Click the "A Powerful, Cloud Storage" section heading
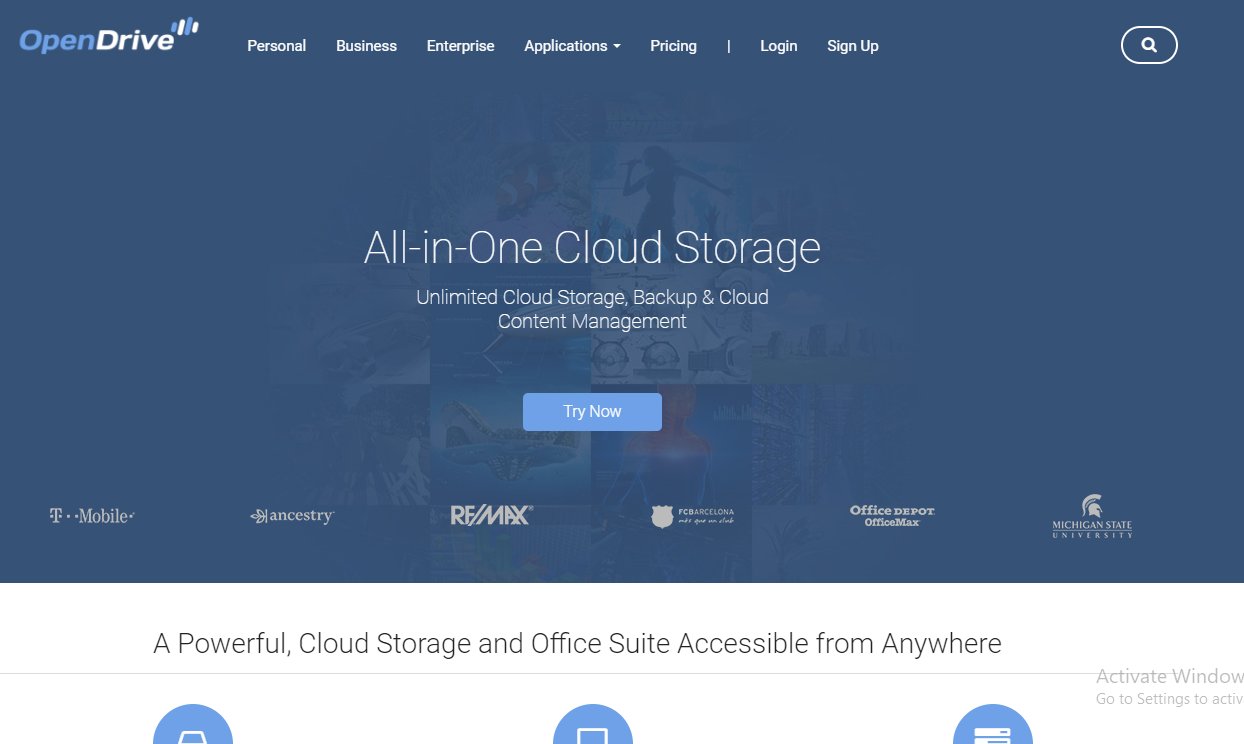The width and height of the screenshot is (1244, 744). 577,643
